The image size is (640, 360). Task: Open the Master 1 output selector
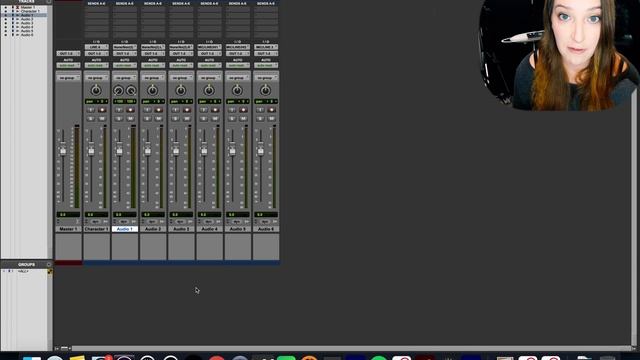point(68,53)
